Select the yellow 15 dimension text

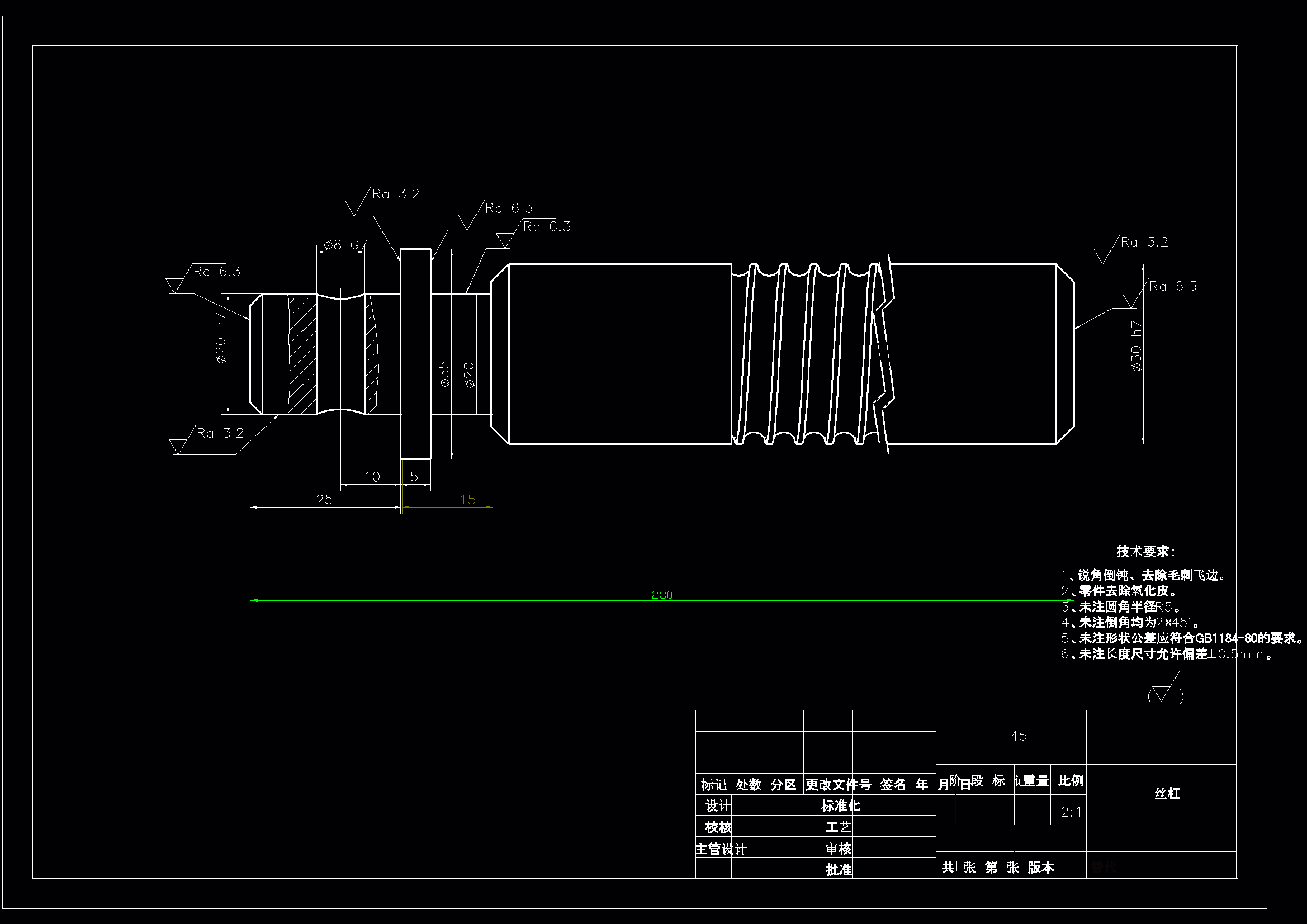(467, 500)
